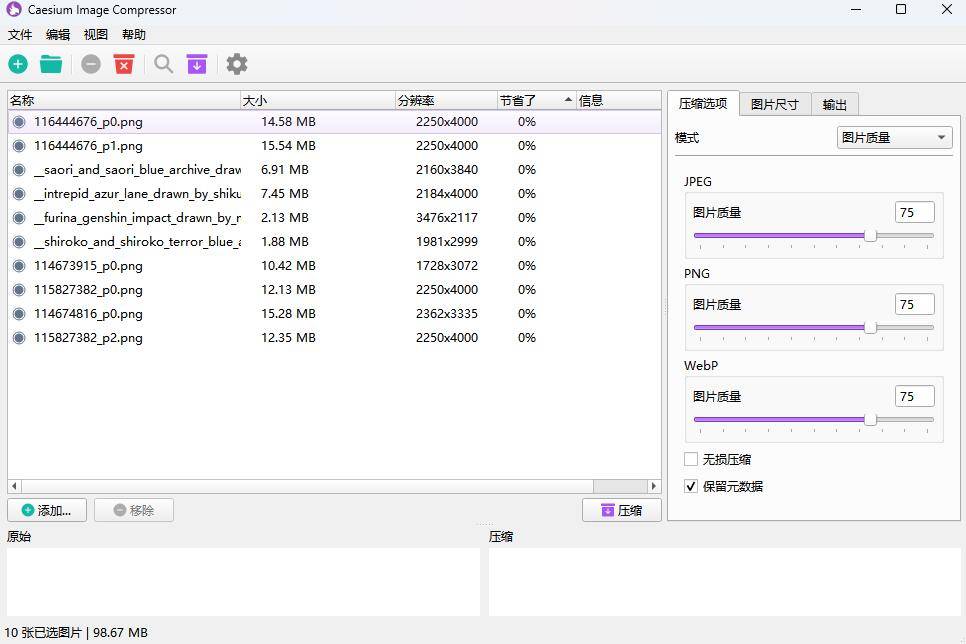Click the Caesium app logo in title bar

tap(14, 10)
